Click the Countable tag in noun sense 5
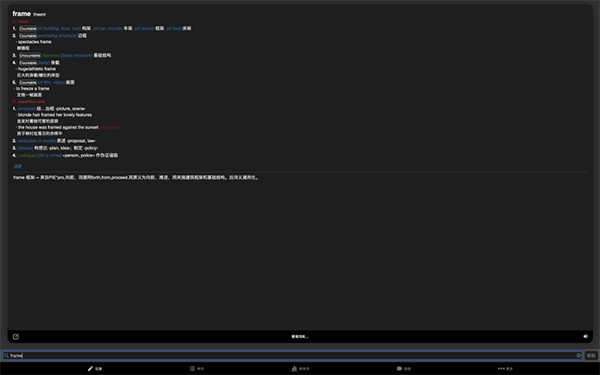Viewport: 600px width, 375px height. click(x=28, y=82)
